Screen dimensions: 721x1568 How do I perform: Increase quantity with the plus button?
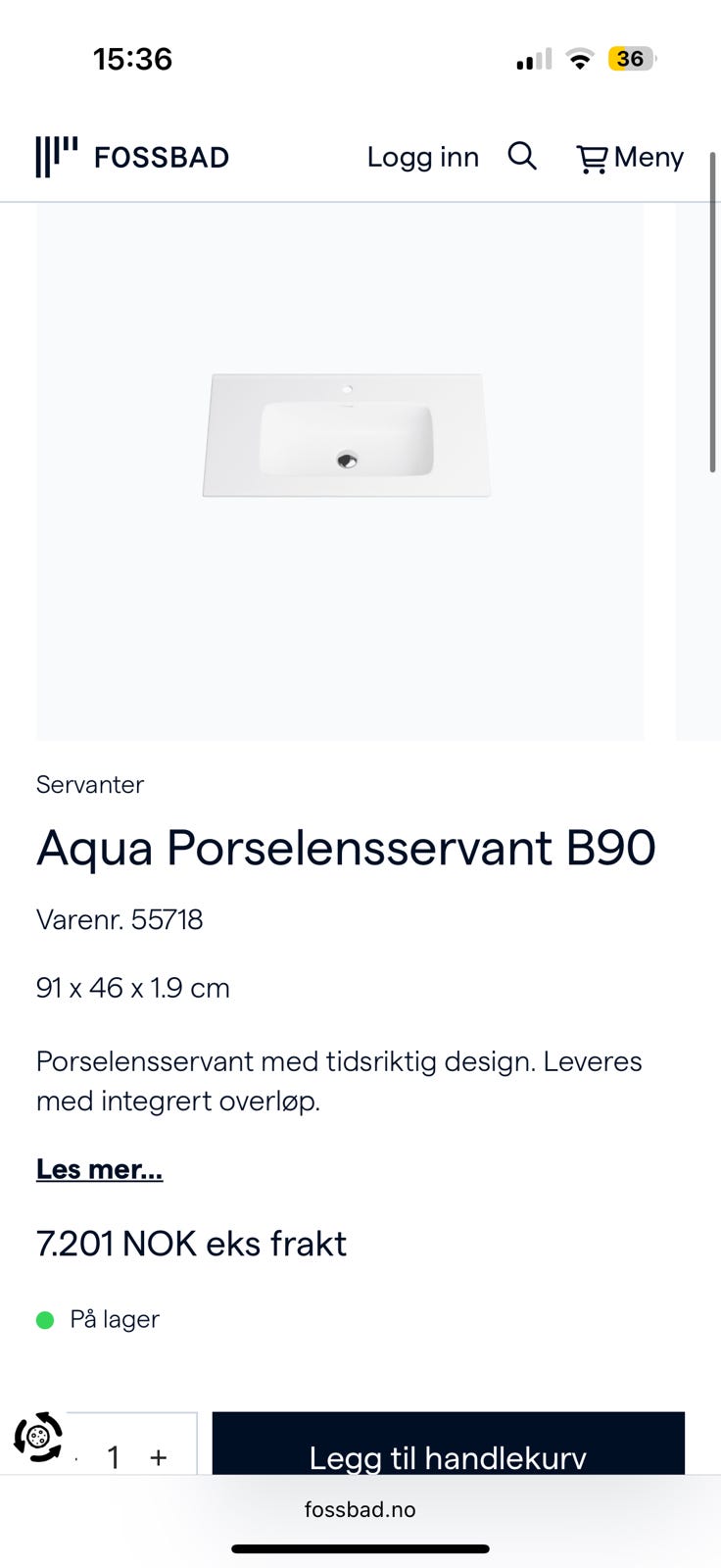tap(159, 1457)
